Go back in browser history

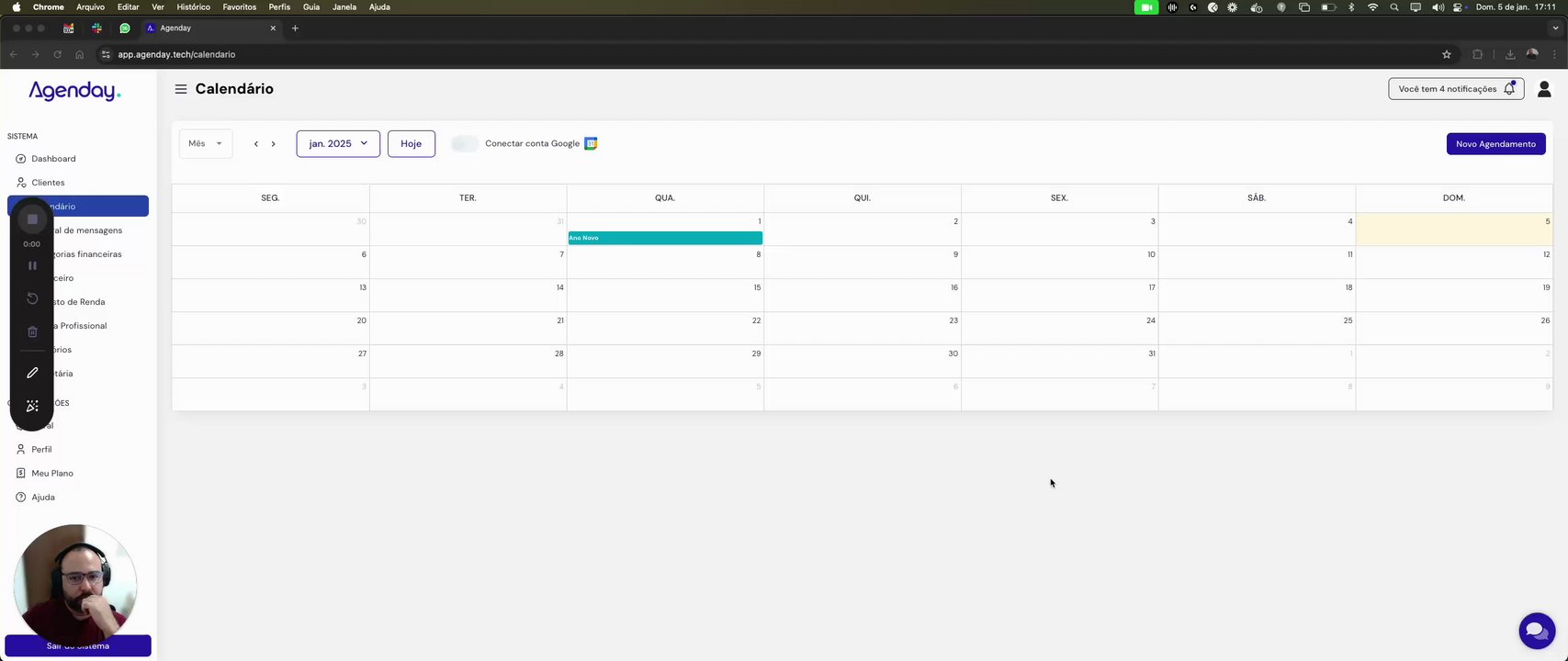tap(13, 54)
